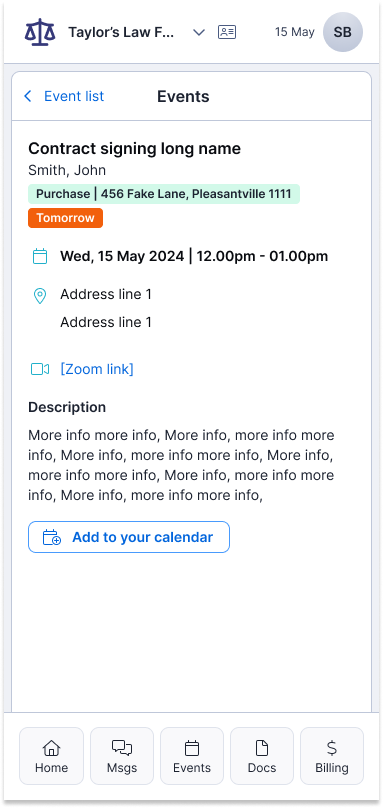This screenshot has width=383, height=808.
Task: Click the SB user avatar
Action: coord(343,32)
